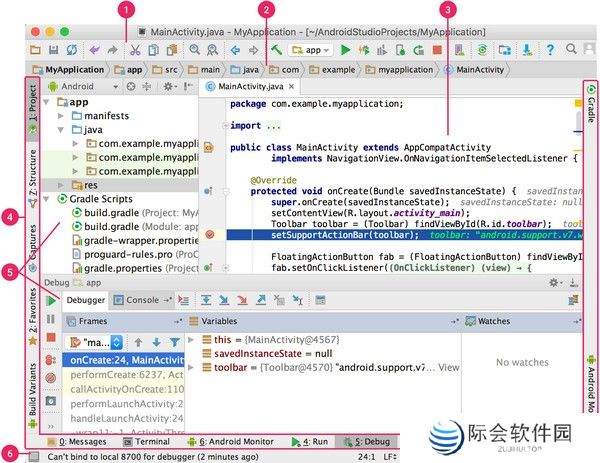Expand the 'this' variable in Variables
Screen dimensions: 600x463
[x=191, y=339]
